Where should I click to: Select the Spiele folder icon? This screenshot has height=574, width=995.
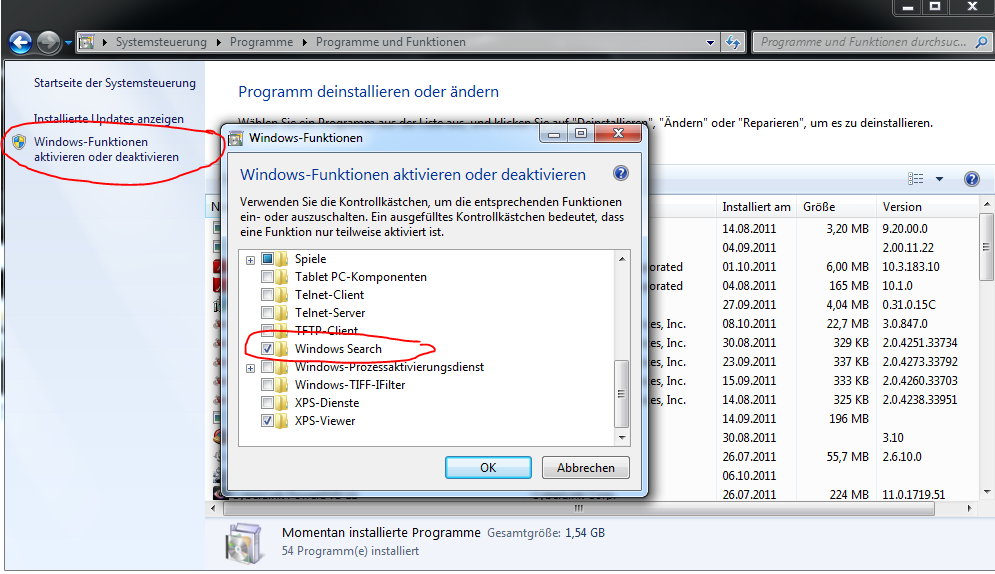click(x=282, y=259)
